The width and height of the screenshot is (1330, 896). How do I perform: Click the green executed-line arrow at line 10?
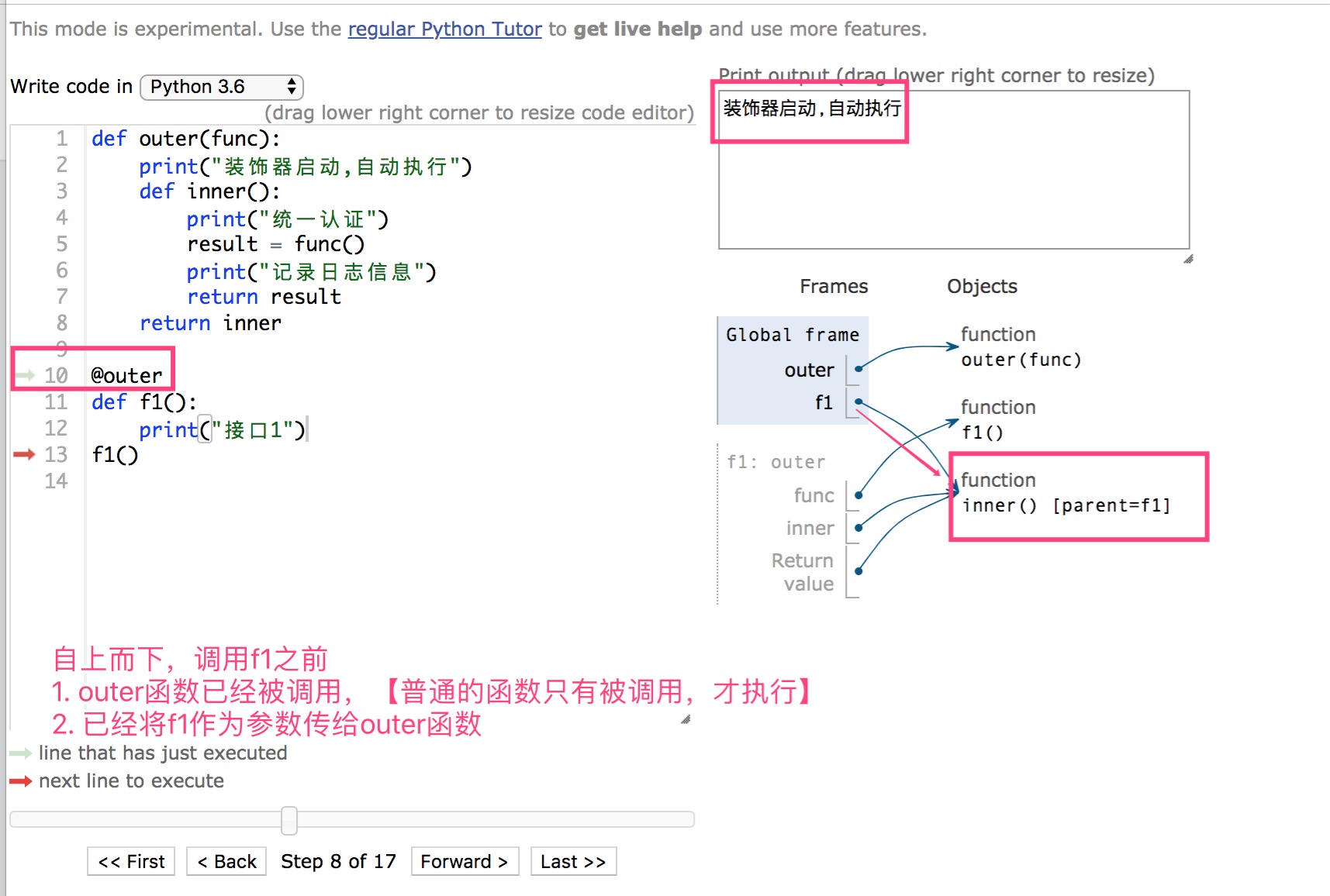click(x=24, y=376)
